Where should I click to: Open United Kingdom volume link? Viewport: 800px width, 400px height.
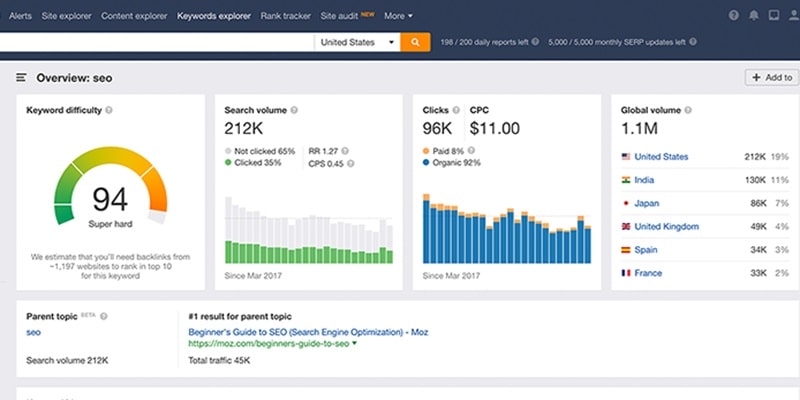pyautogui.click(x=666, y=227)
